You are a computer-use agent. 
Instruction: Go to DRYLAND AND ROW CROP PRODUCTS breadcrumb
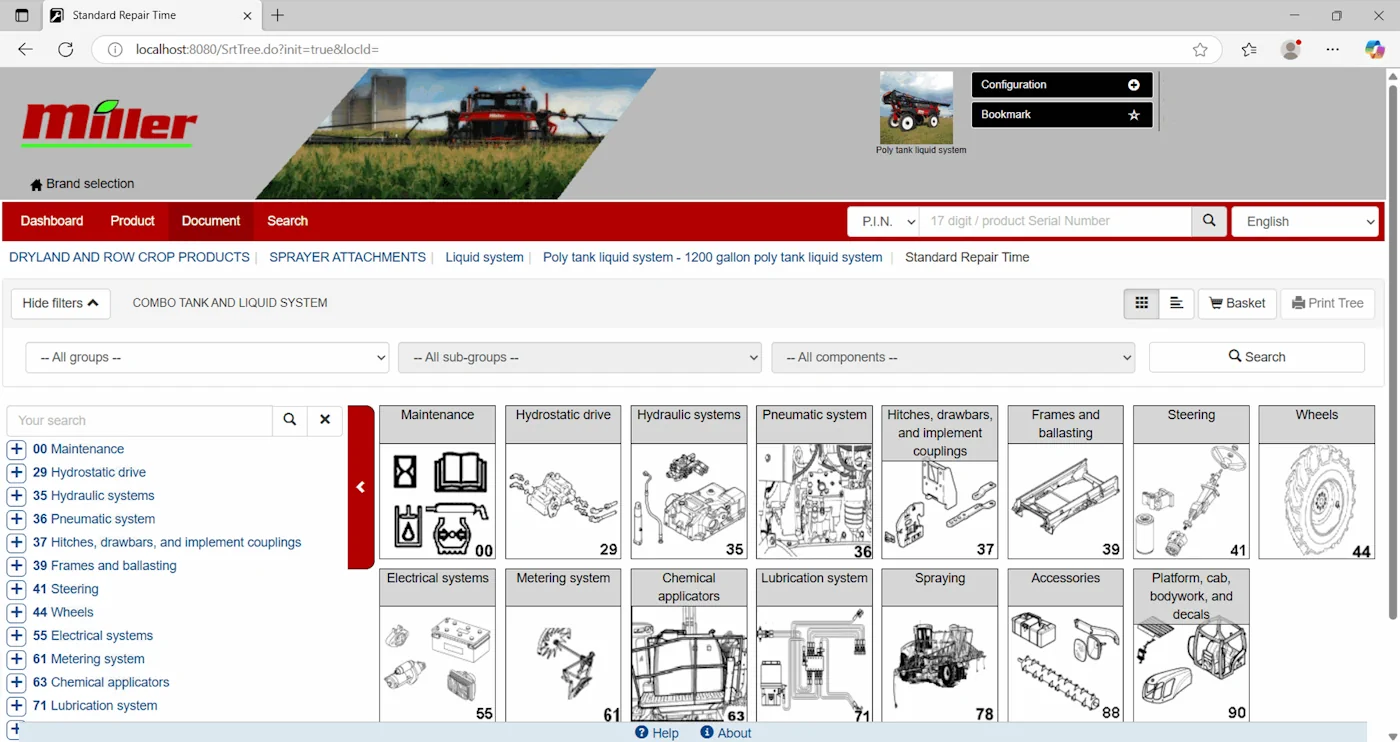click(x=129, y=257)
